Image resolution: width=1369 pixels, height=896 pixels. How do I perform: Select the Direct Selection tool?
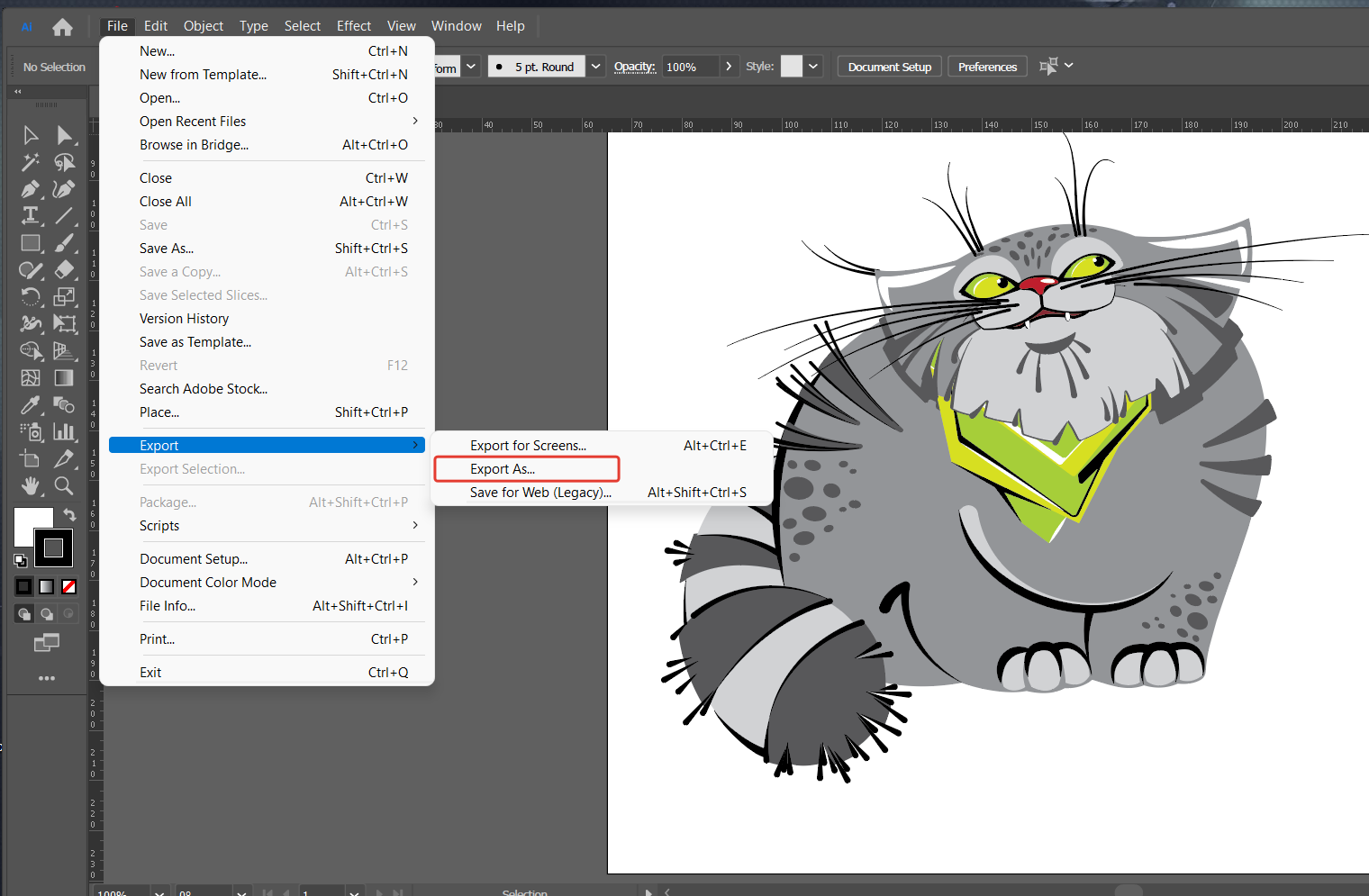point(65,134)
